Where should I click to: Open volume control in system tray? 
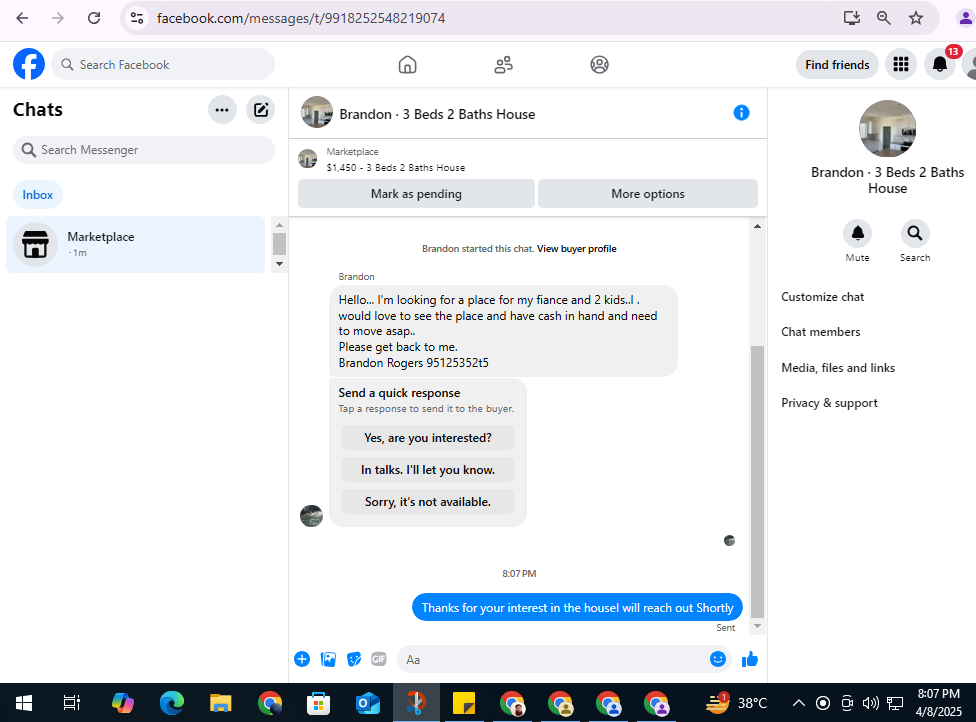(x=870, y=703)
